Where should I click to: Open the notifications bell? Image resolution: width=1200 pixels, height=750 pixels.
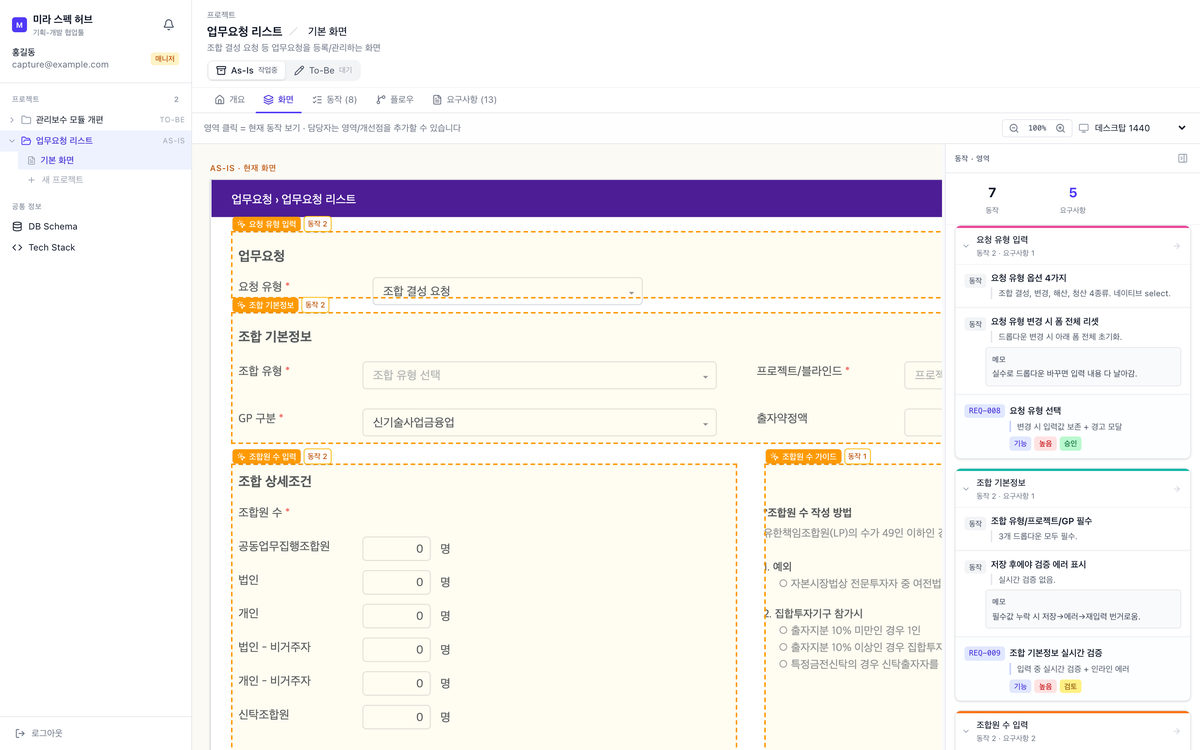pyautogui.click(x=168, y=25)
